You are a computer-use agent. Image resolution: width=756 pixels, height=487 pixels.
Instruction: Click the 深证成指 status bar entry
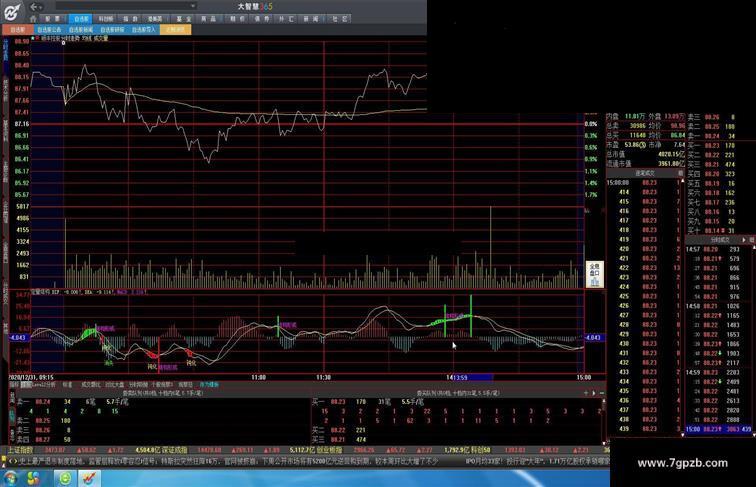pyautogui.click(x=175, y=450)
